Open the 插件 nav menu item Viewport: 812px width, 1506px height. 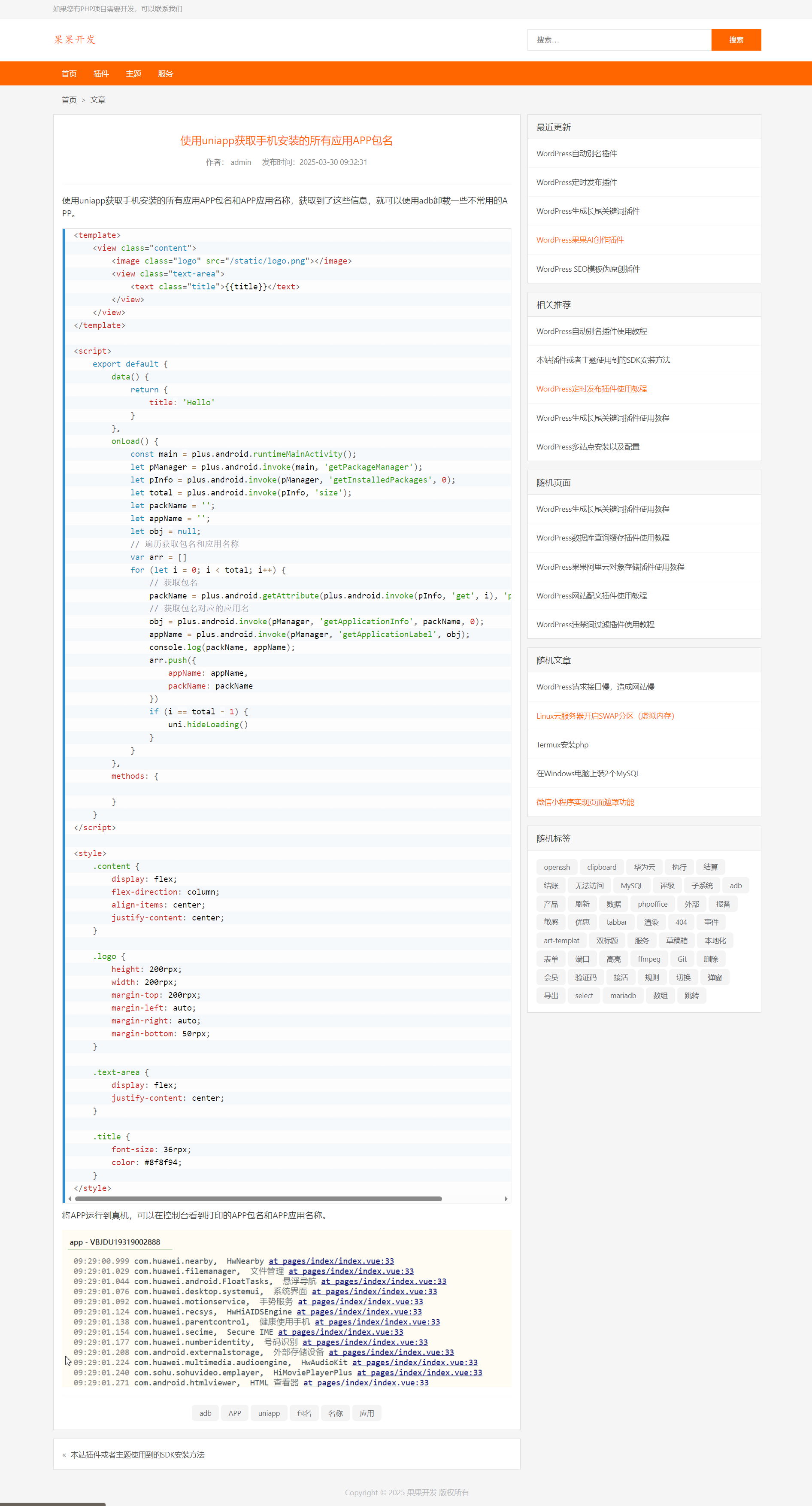[x=101, y=74]
